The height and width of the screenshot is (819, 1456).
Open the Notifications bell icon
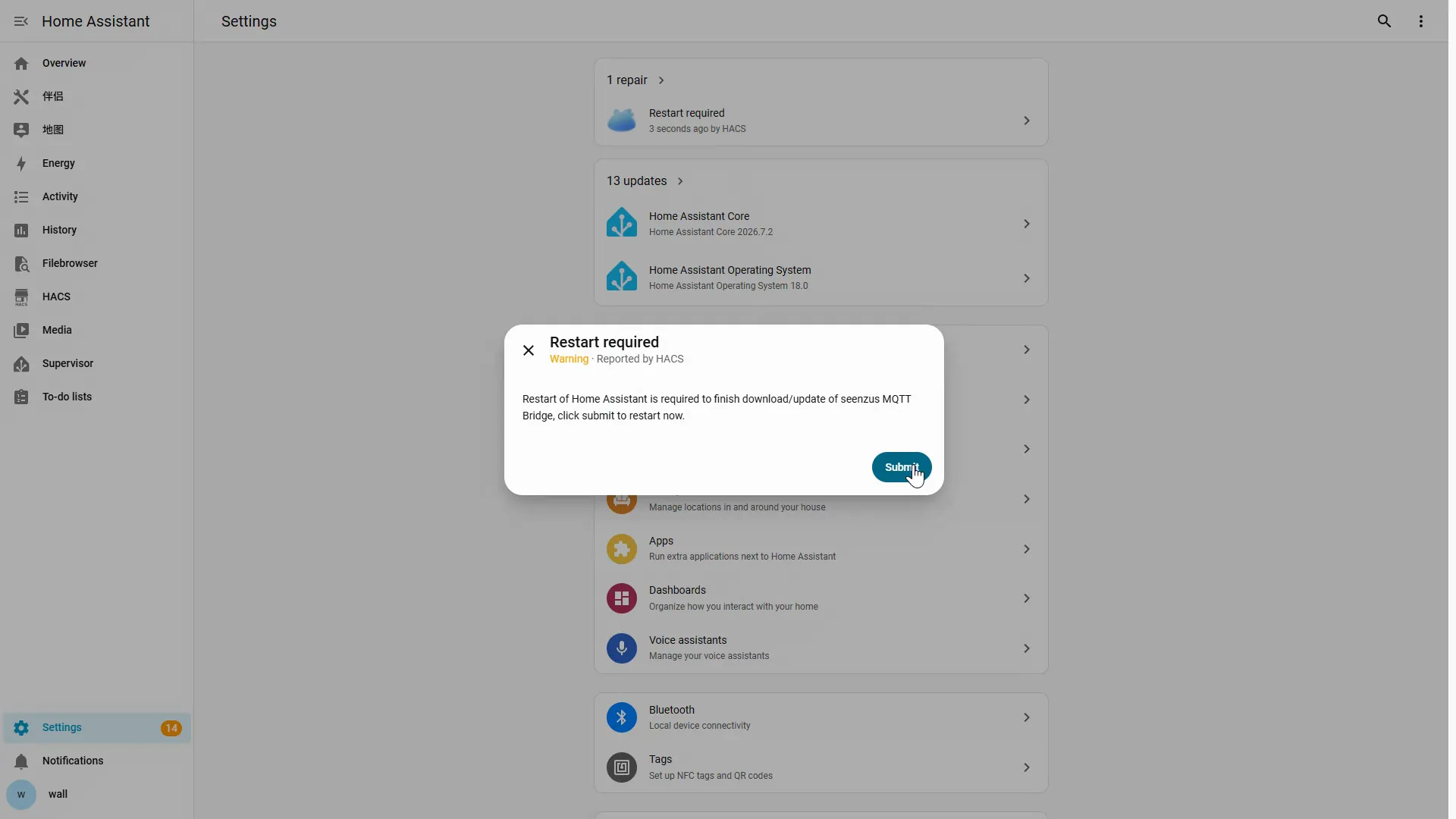point(21,761)
